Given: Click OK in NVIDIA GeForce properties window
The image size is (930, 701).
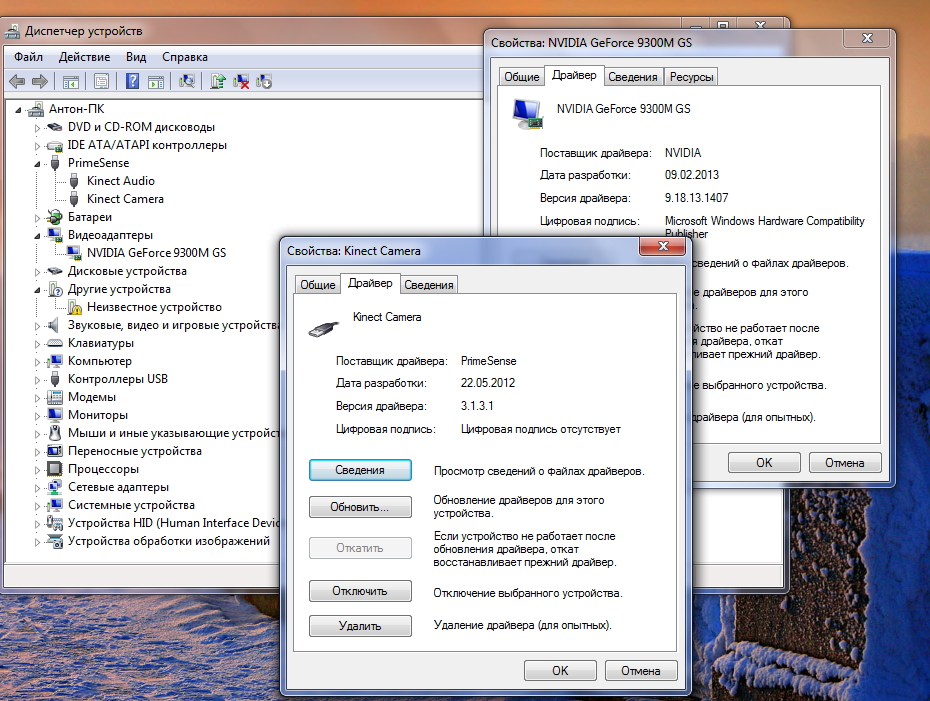Looking at the screenshot, I should (x=764, y=462).
